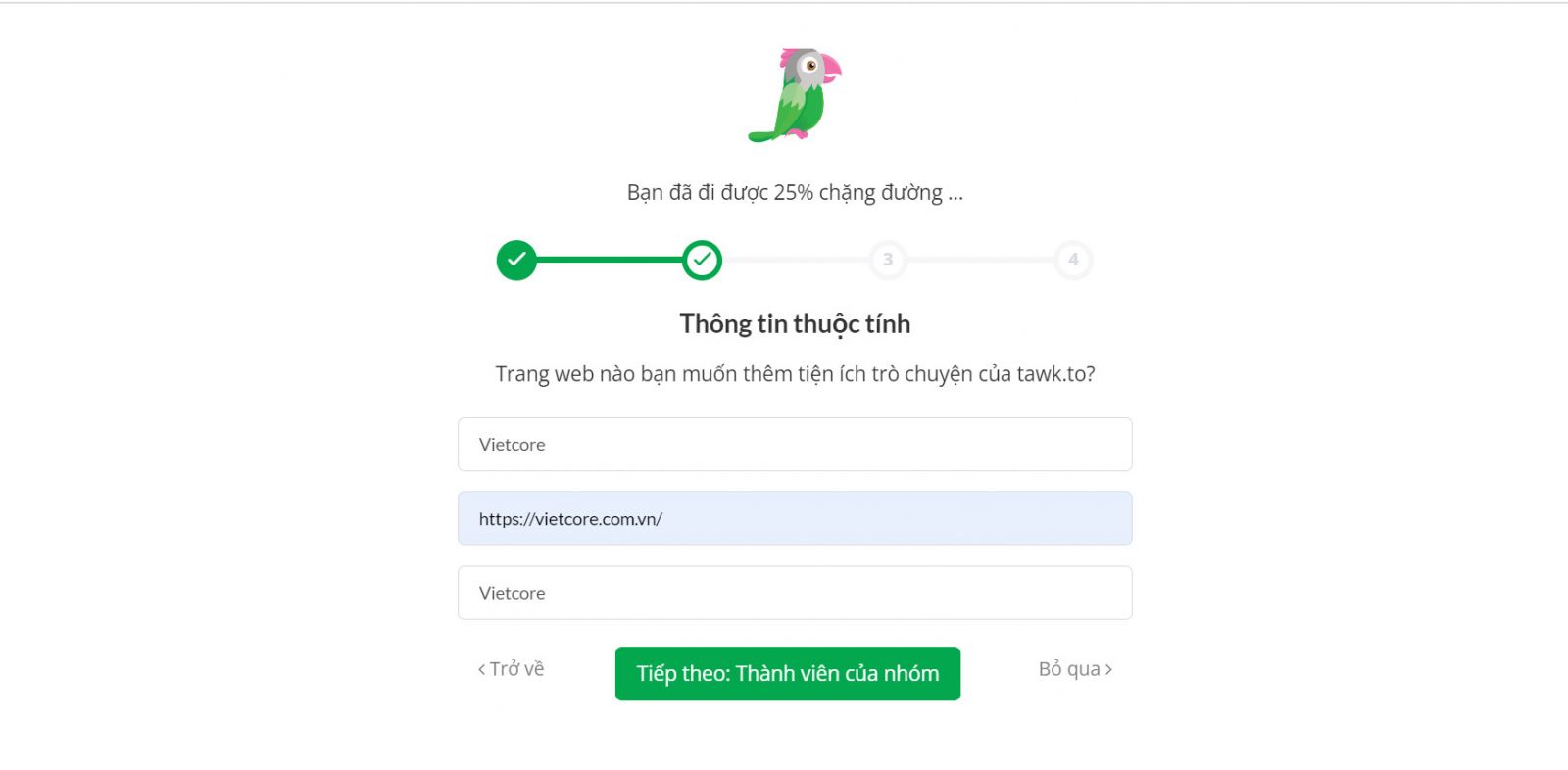
Task: Click gray progress line between steps 2 and 3
Action: [795, 260]
